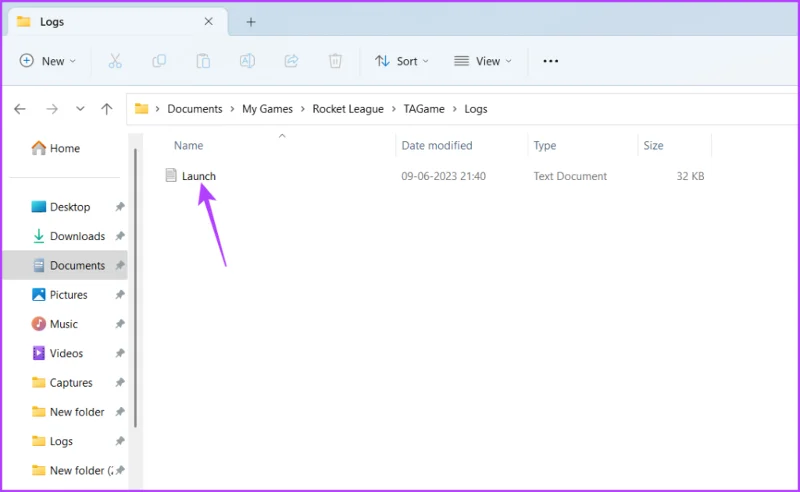Click the pin icon next to Downloads

pos(119,236)
